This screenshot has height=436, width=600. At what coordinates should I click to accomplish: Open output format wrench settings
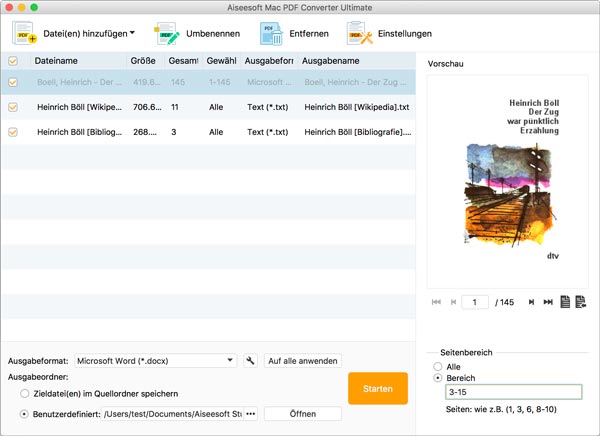(250, 361)
